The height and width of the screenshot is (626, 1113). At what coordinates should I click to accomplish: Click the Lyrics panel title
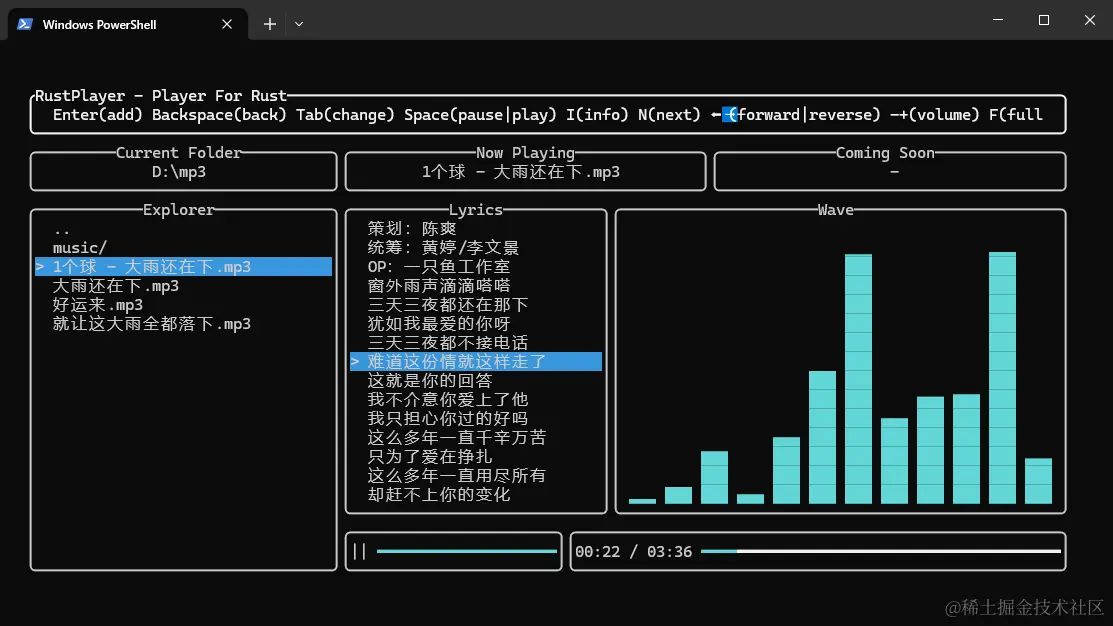coord(476,210)
